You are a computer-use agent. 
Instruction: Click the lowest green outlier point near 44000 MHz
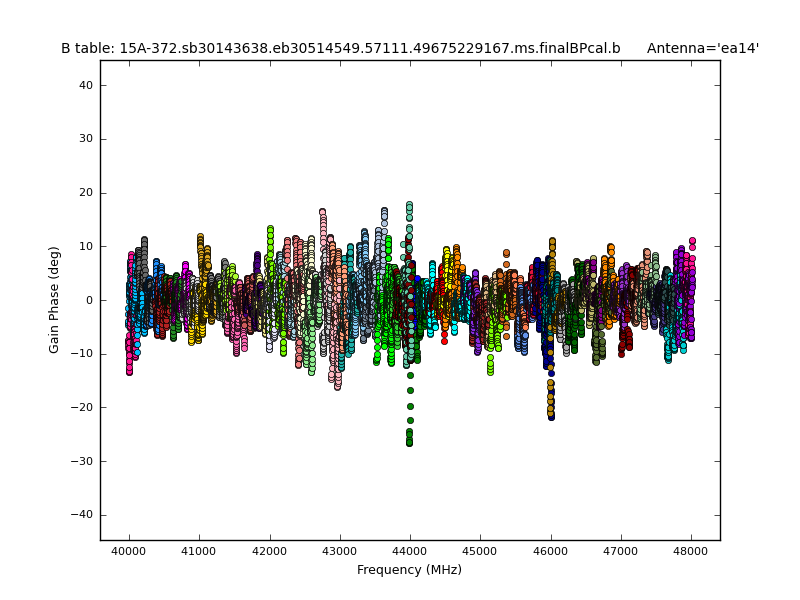pos(410,442)
